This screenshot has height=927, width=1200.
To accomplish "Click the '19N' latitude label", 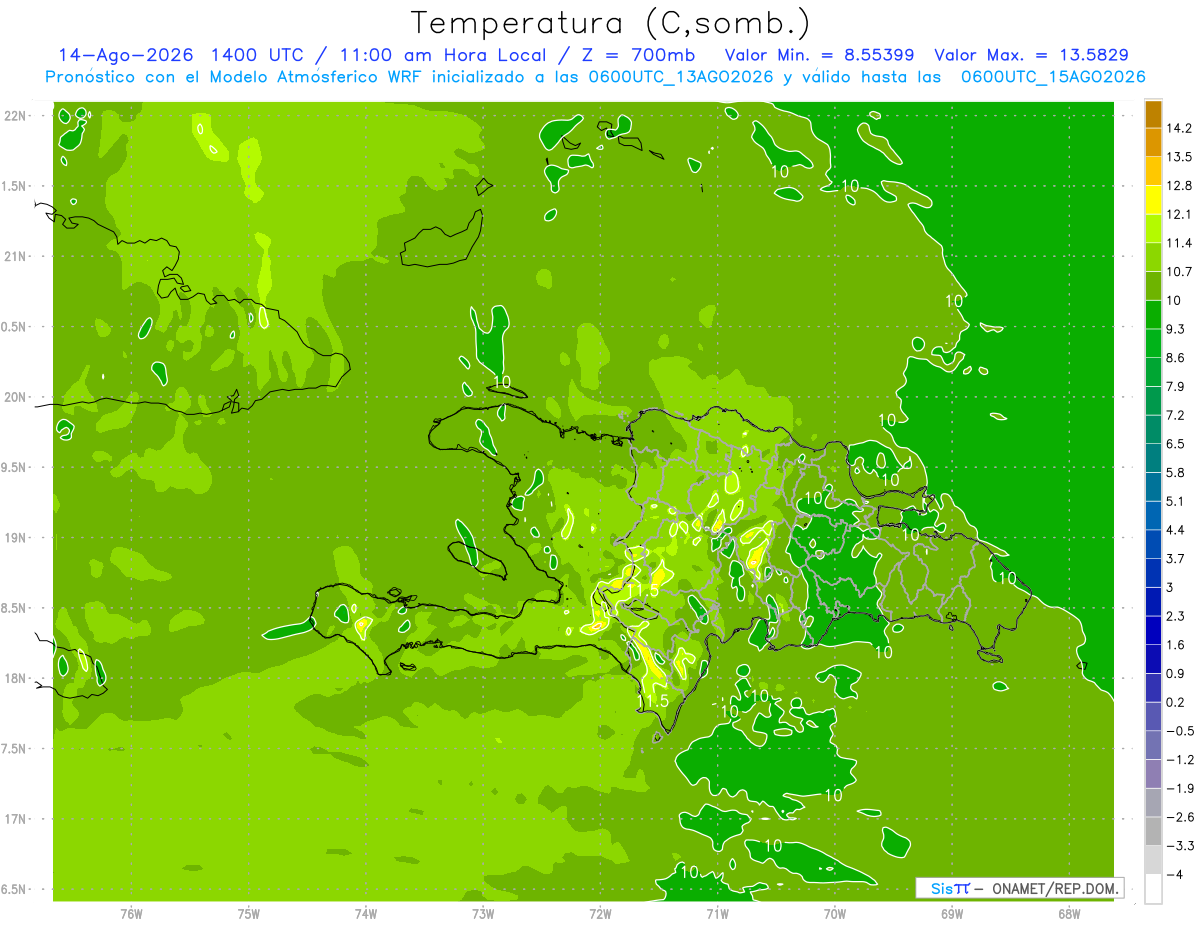I will 16,538.
